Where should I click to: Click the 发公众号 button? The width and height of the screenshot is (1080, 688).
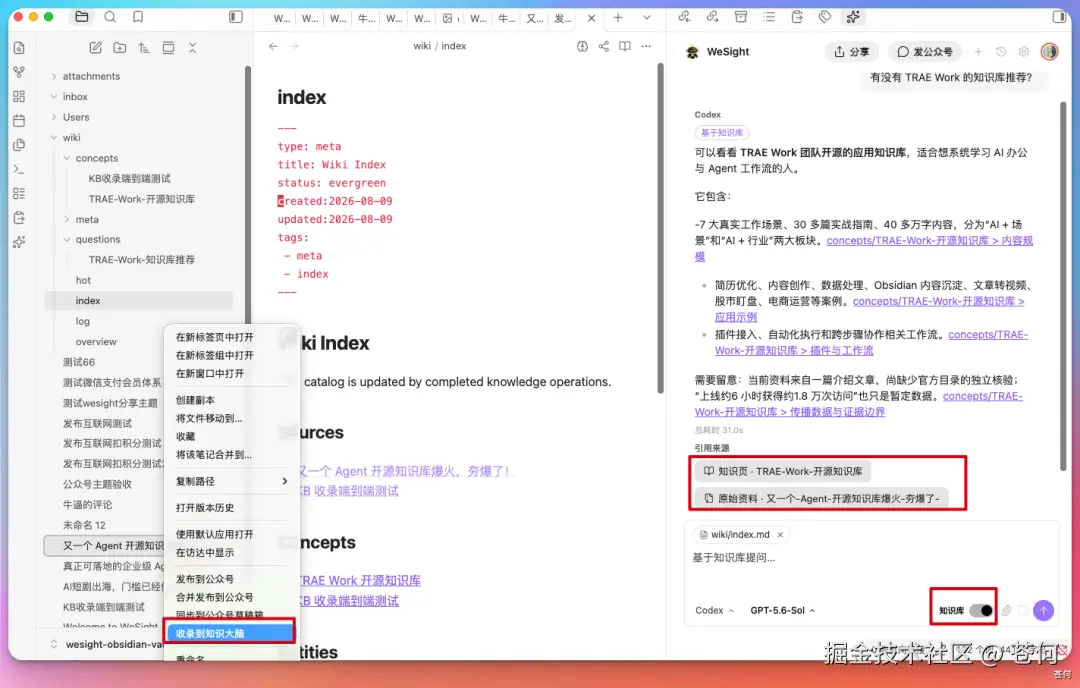tap(924, 52)
